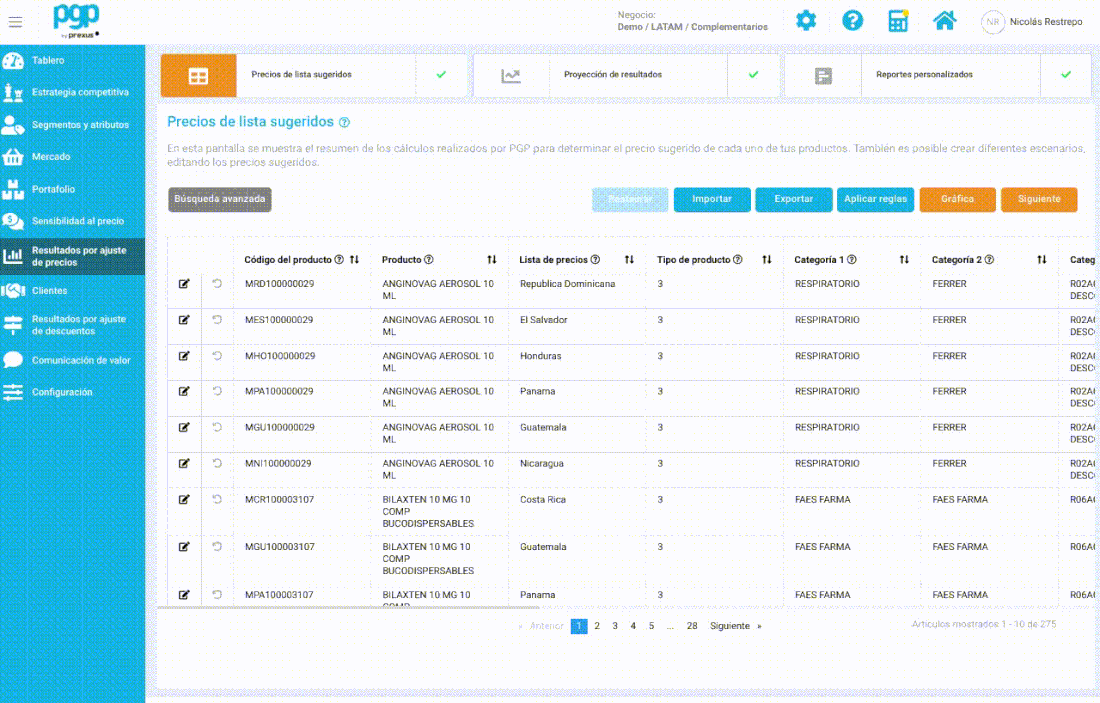This screenshot has width=1100, height=703.
Task: Open Sensibilidad al precio section
Action: [72, 221]
